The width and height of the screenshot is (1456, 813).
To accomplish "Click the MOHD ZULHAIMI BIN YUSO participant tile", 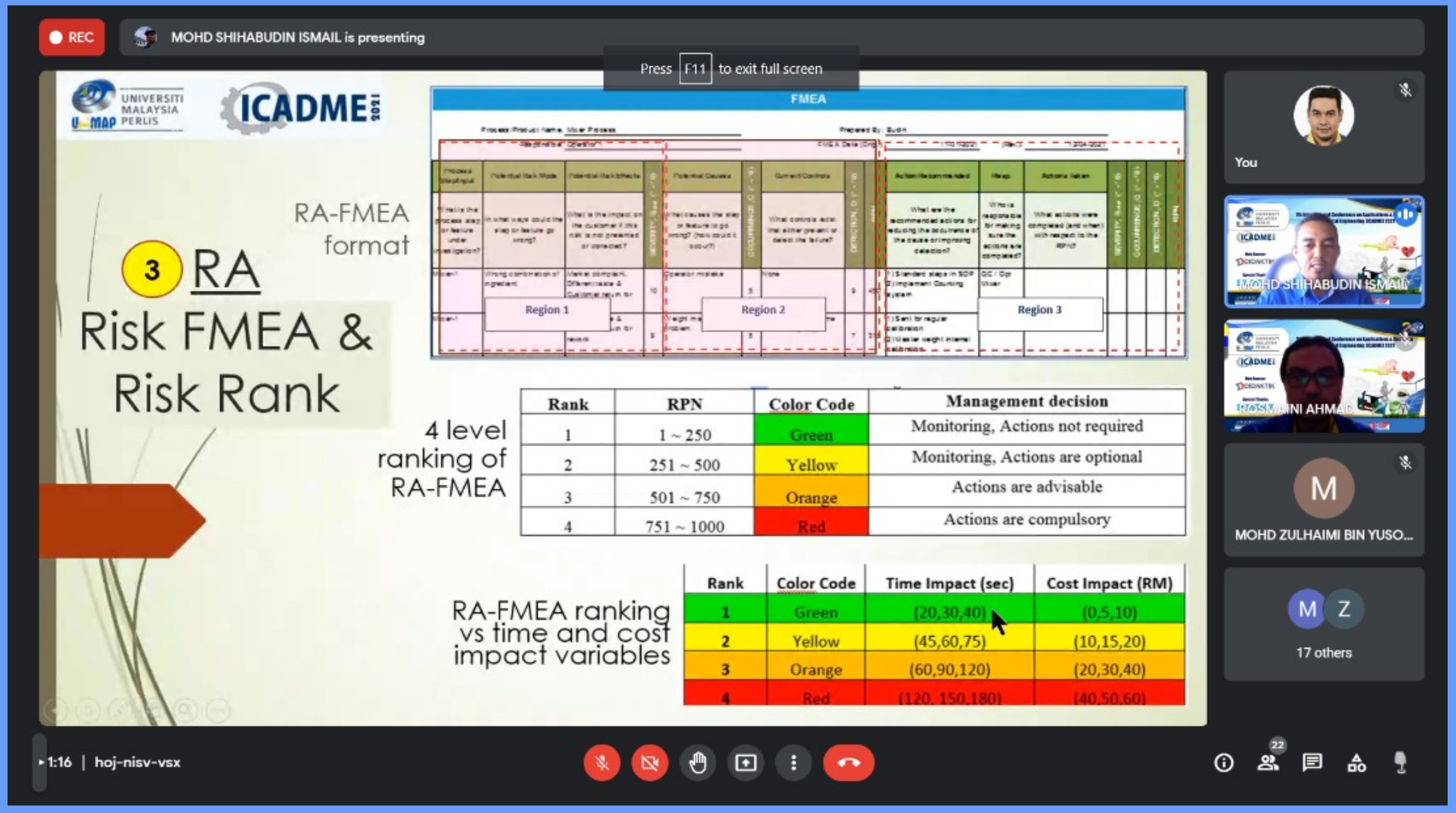I will point(1324,500).
